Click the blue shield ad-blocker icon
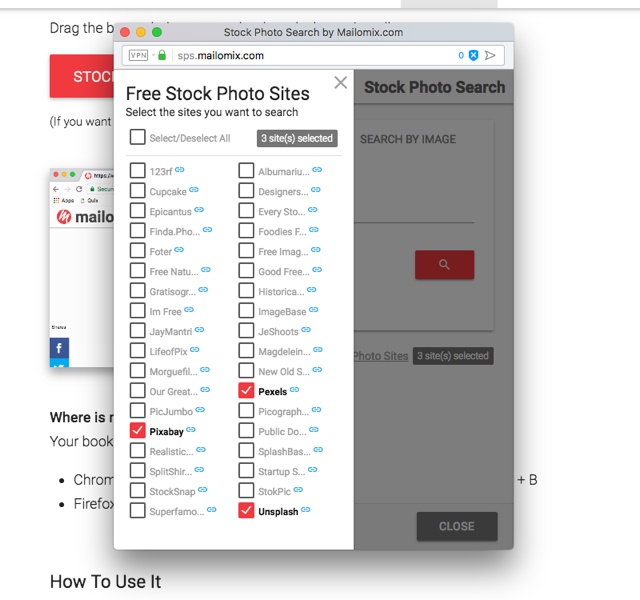 point(473,55)
